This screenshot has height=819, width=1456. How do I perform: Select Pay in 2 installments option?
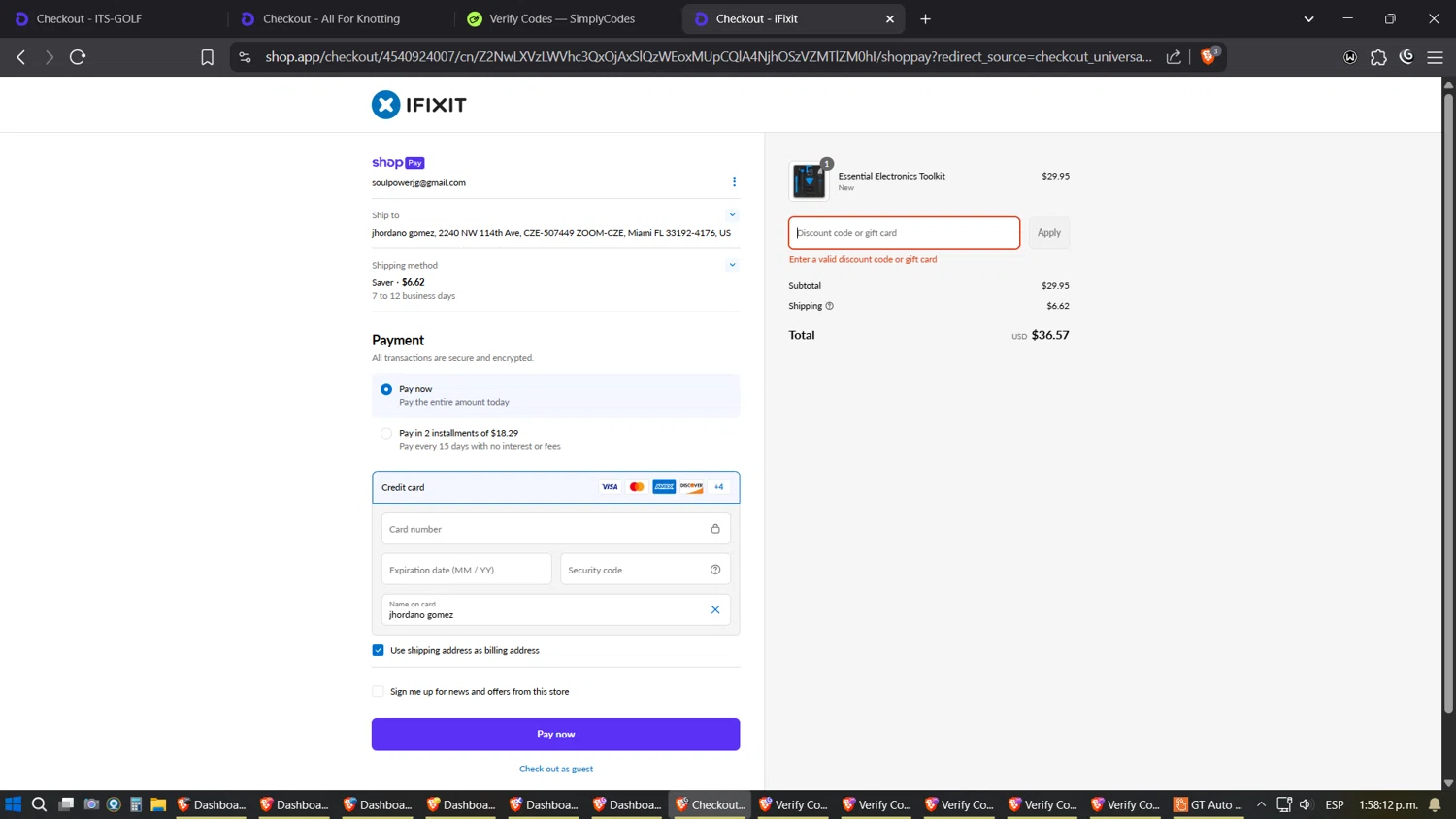[x=386, y=434]
